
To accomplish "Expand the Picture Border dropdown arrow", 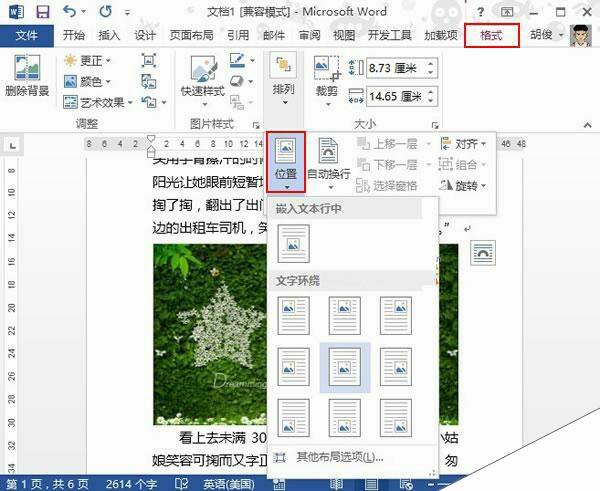I will click(x=252, y=60).
